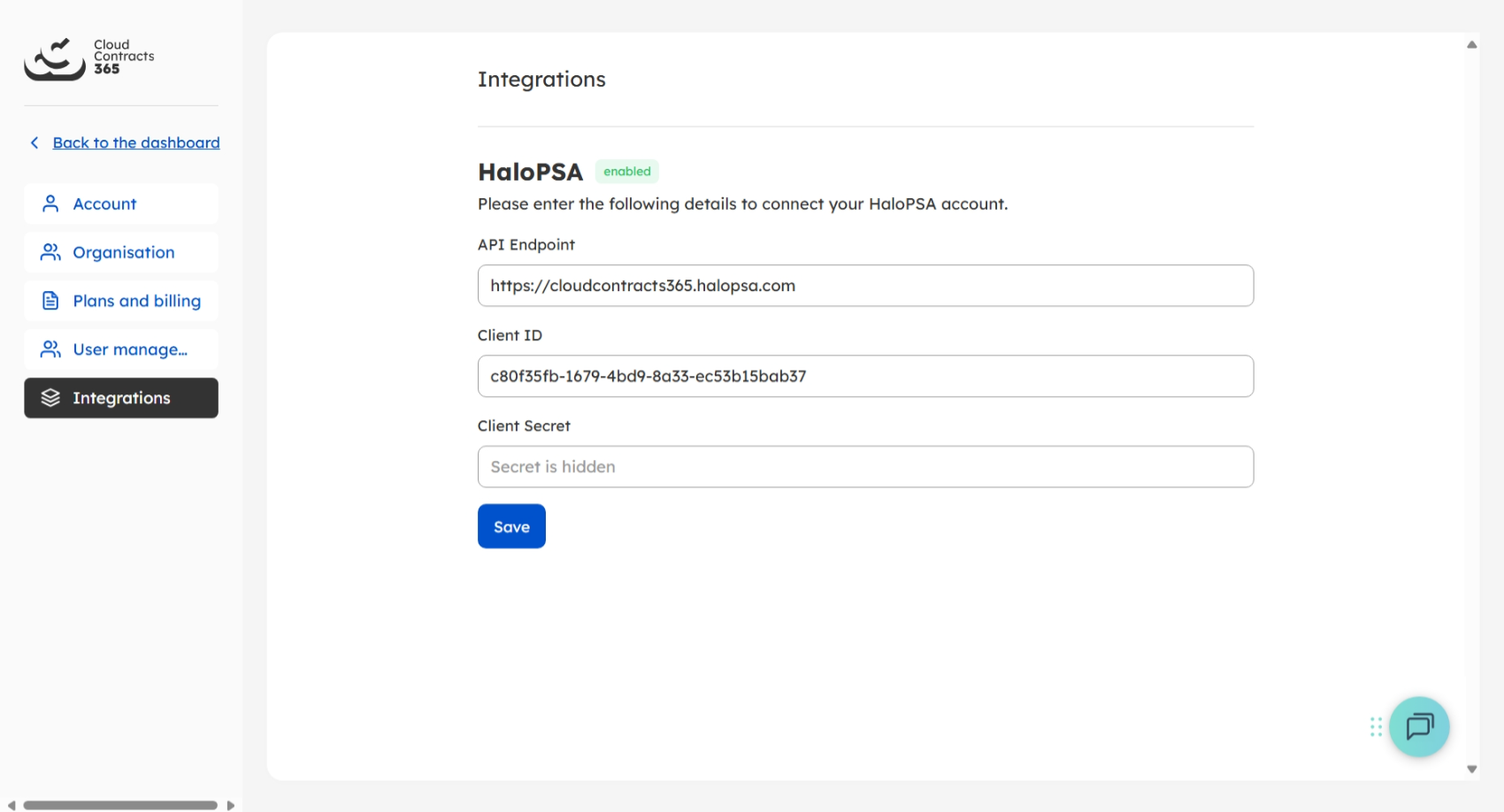Click the Organisation people icon
Image resolution: width=1504 pixels, height=812 pixels.
(50, 252)
